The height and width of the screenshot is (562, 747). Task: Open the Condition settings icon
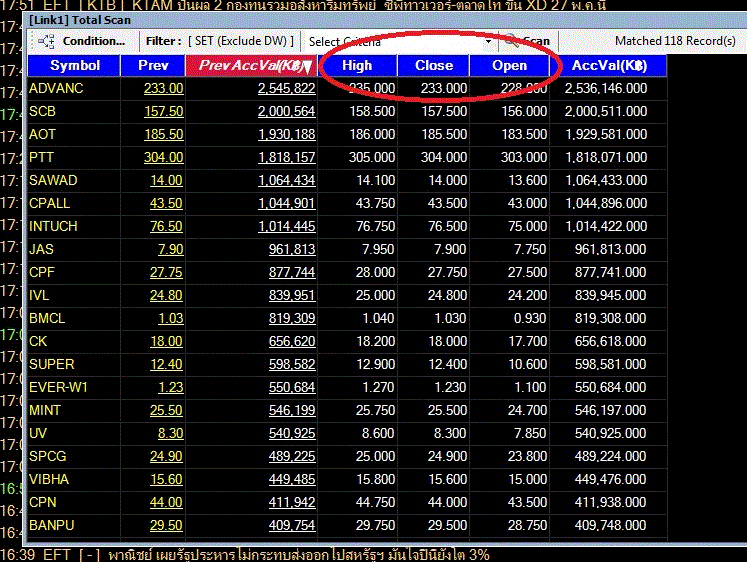coord(46,41)
